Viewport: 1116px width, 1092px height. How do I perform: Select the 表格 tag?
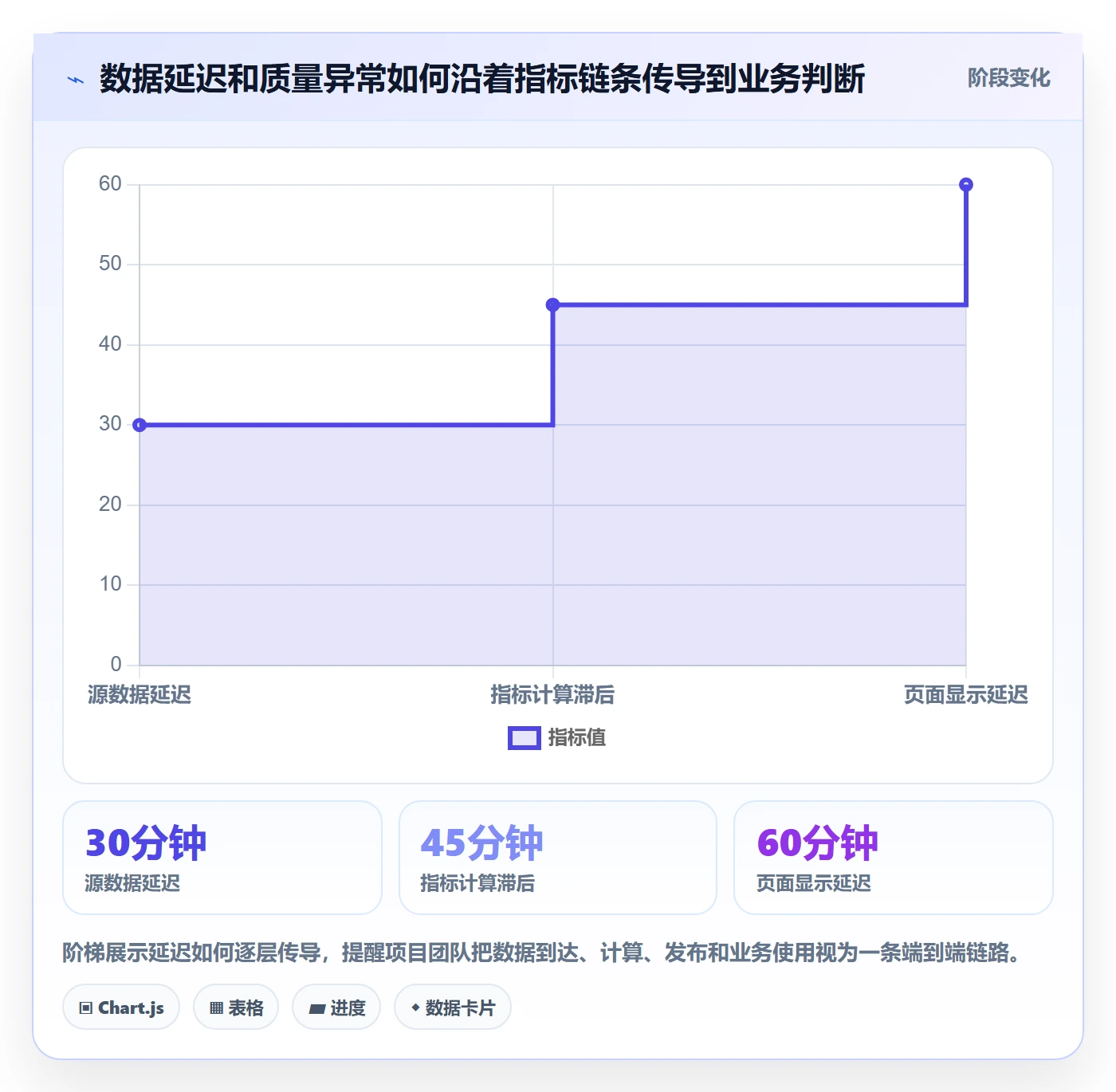(236, 1008)
